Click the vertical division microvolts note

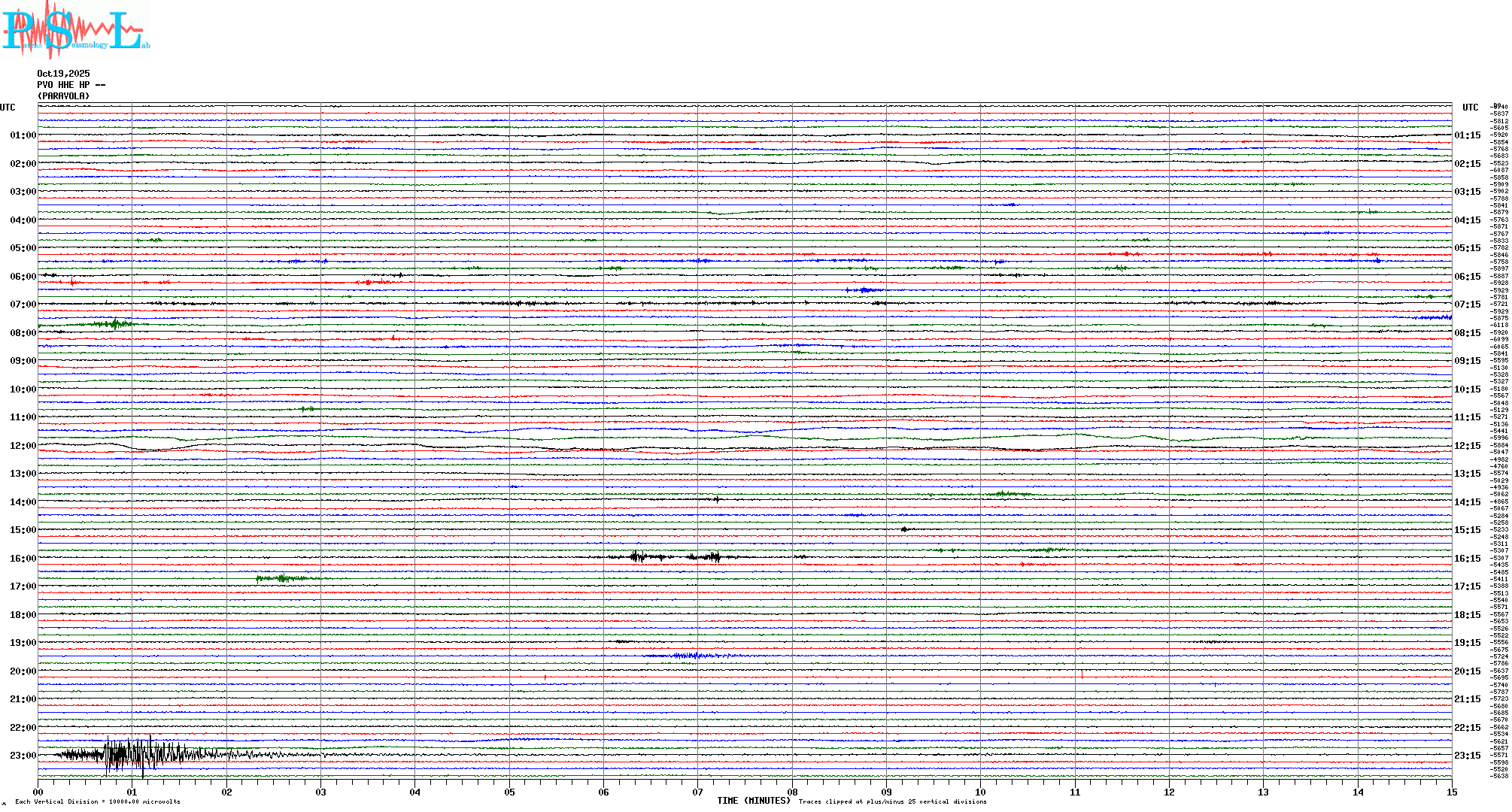[98, 801]
